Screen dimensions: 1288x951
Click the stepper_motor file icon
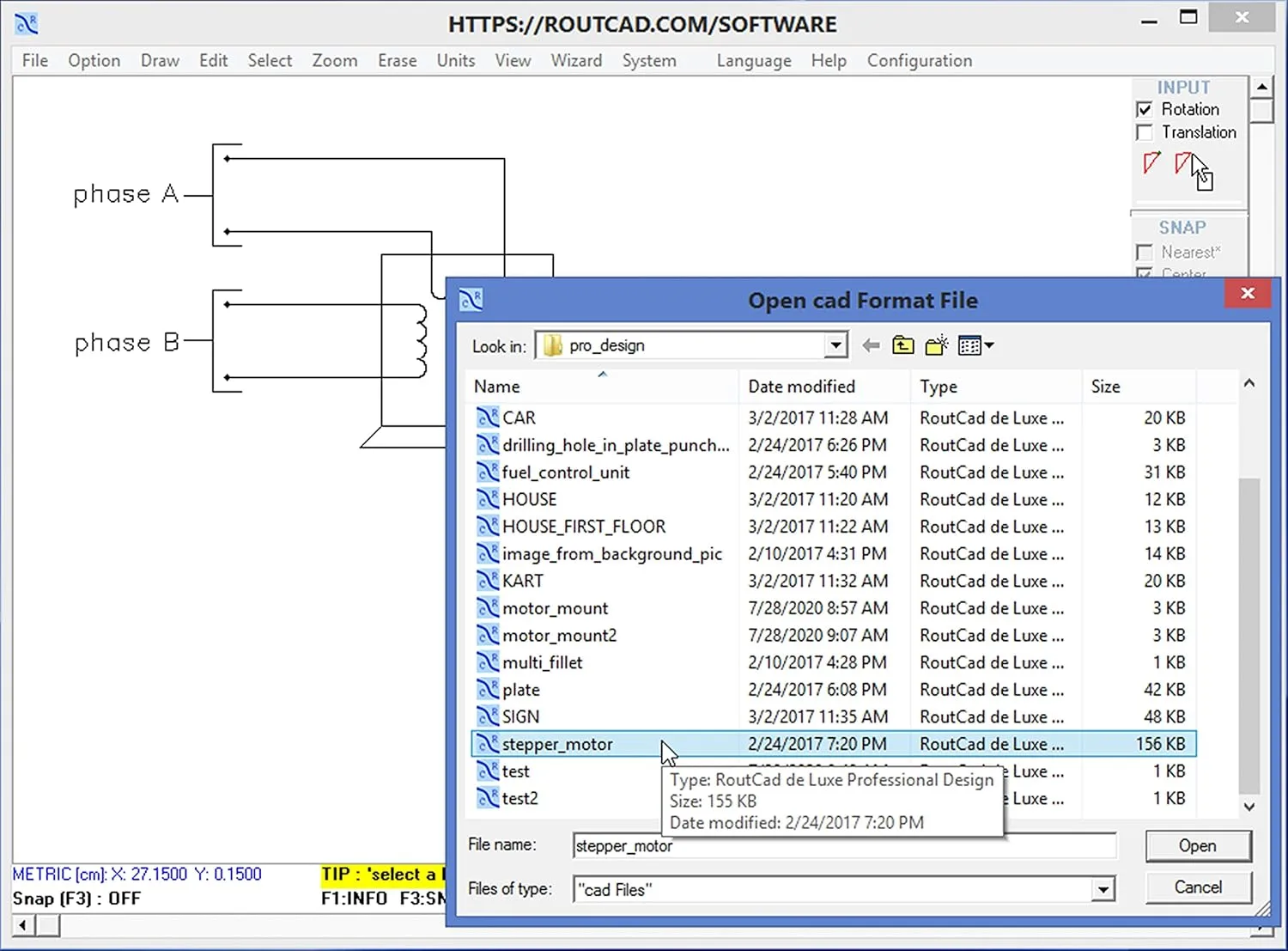coord(489,744)
